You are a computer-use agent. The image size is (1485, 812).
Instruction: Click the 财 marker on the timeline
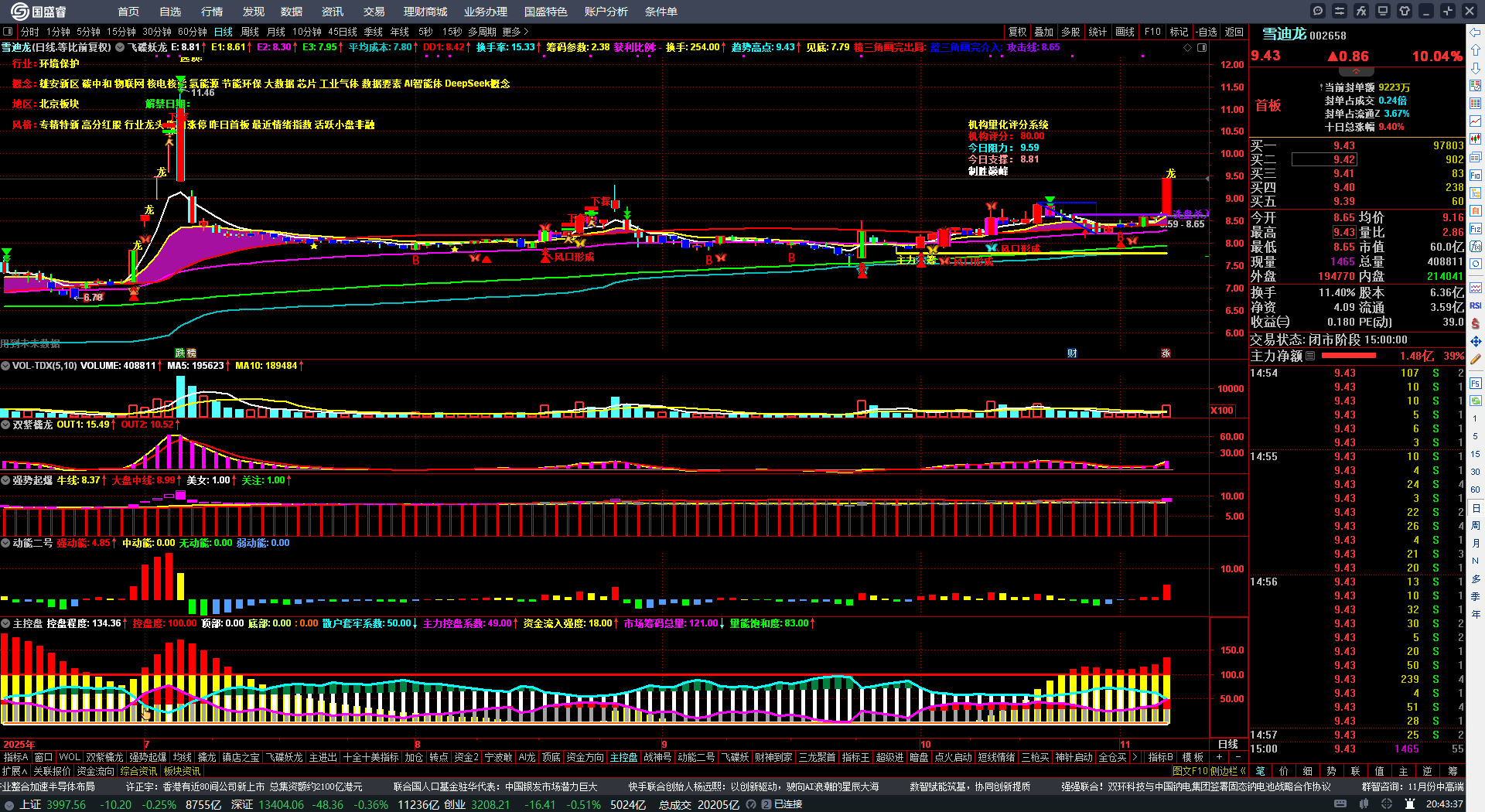[1072, 353]
